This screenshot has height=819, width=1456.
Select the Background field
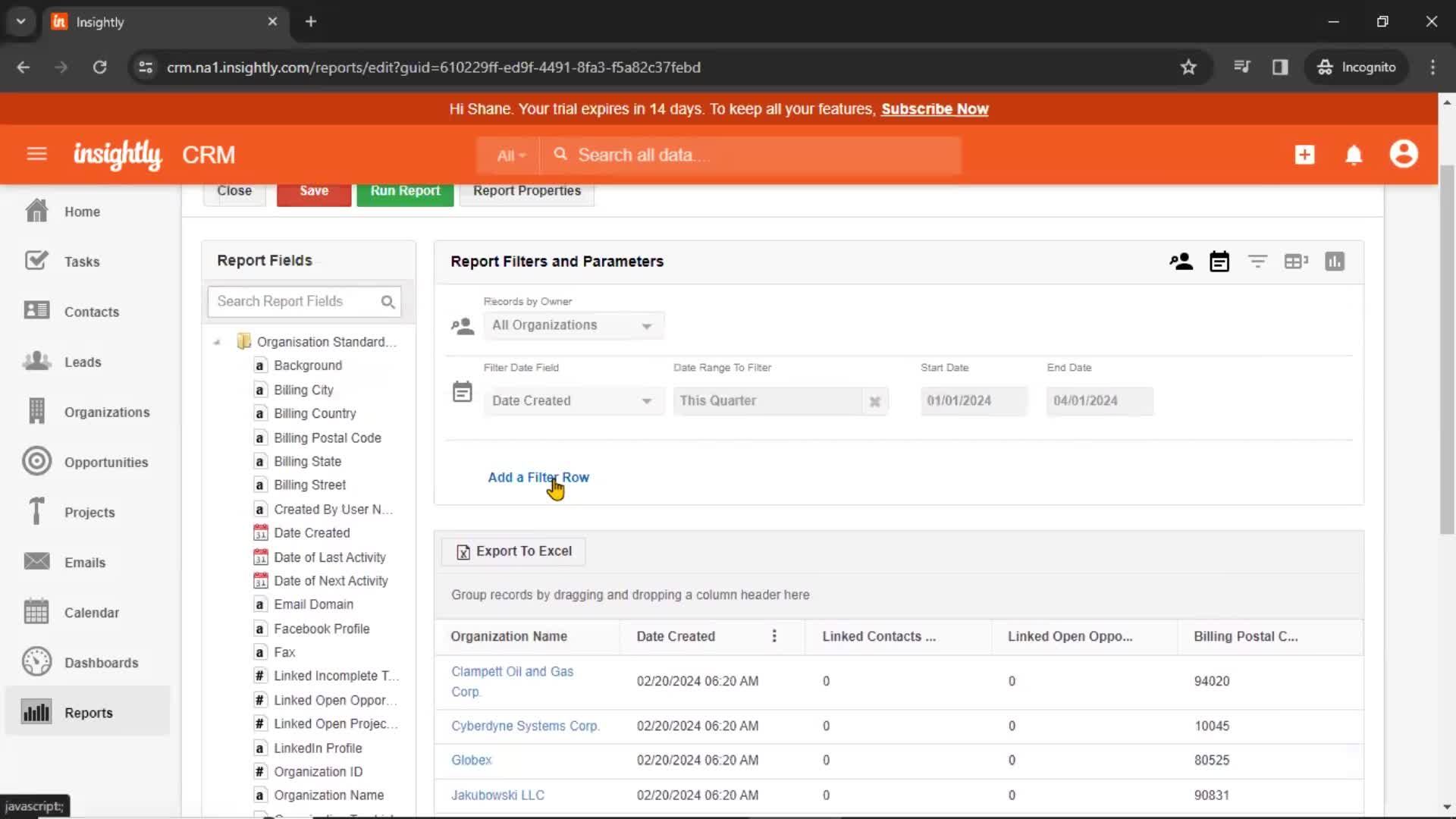tap(308, 366)
